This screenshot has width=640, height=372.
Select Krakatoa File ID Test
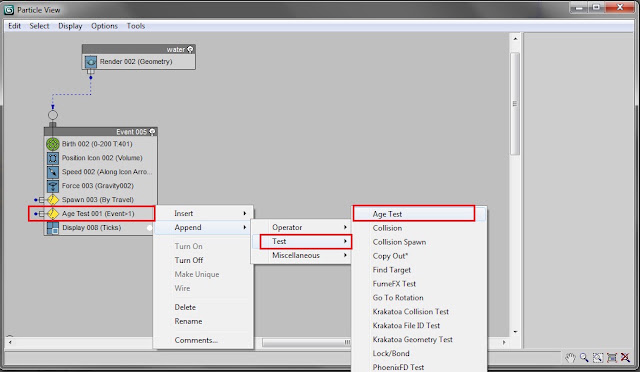pos(419,325)
